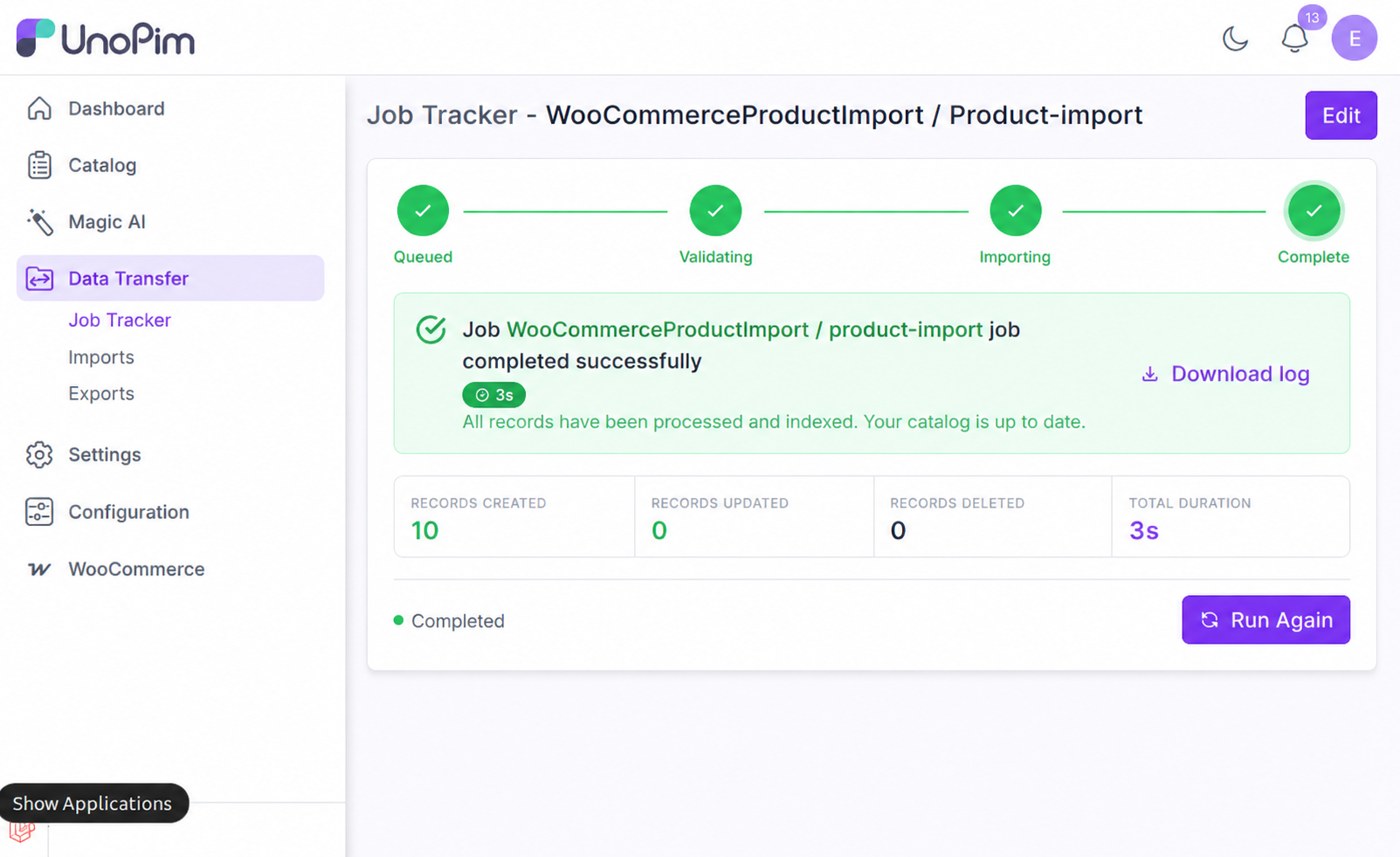Click the 3s duration badge
The image size is (1400, 857).
[x=493, y=395]
